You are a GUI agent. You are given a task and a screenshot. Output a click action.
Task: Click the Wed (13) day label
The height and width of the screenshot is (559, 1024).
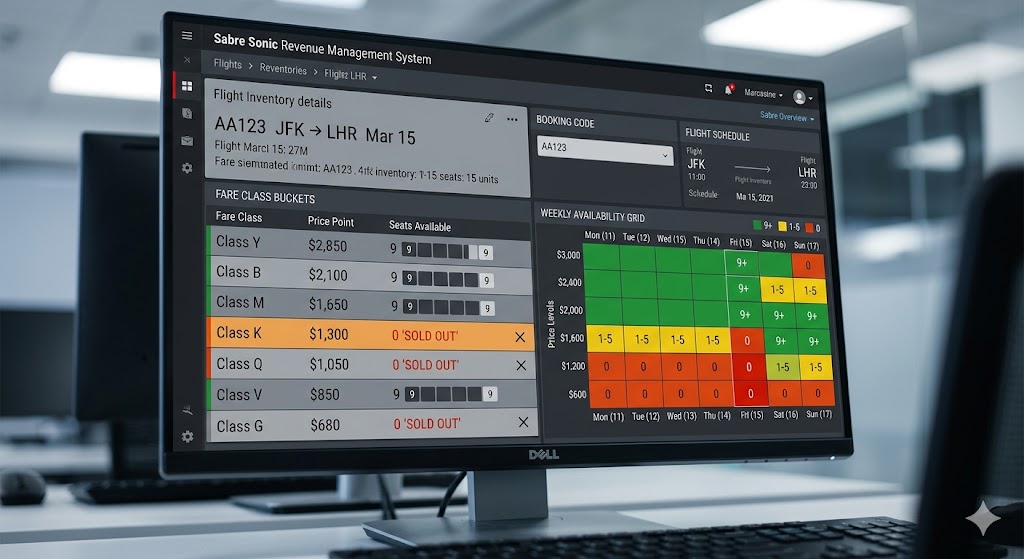(681, 415)
